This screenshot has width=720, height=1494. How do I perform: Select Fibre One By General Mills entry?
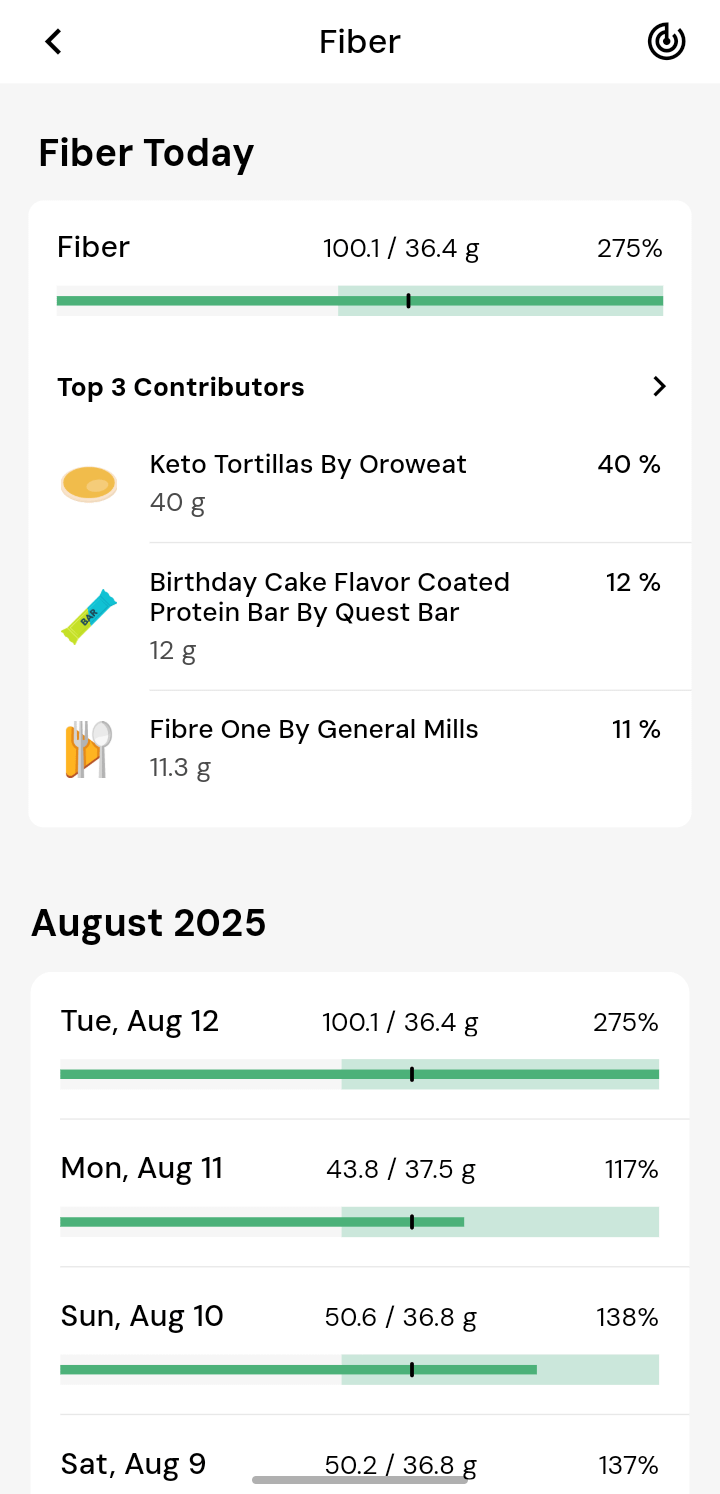coord(314,730)
